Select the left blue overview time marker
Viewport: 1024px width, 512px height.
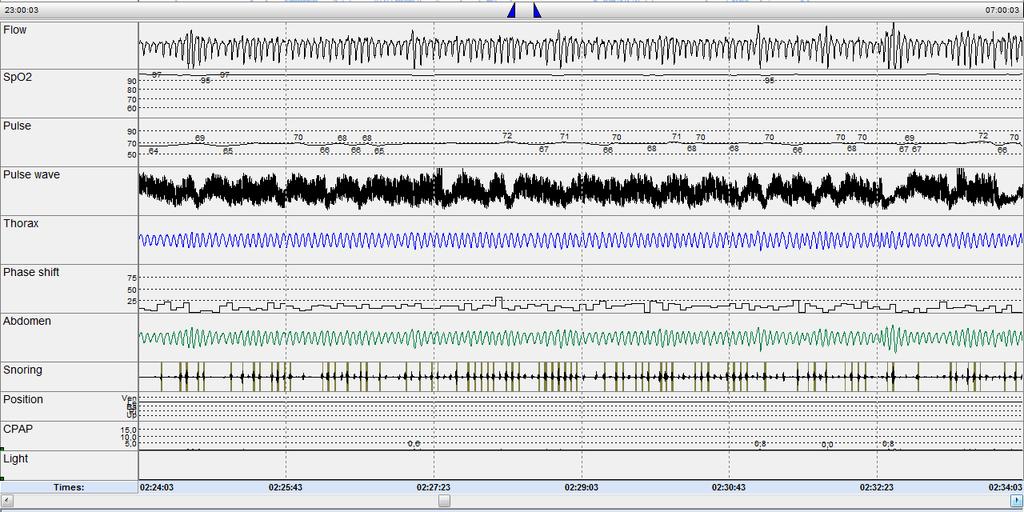pyautogui.click(x=512, y=10)
